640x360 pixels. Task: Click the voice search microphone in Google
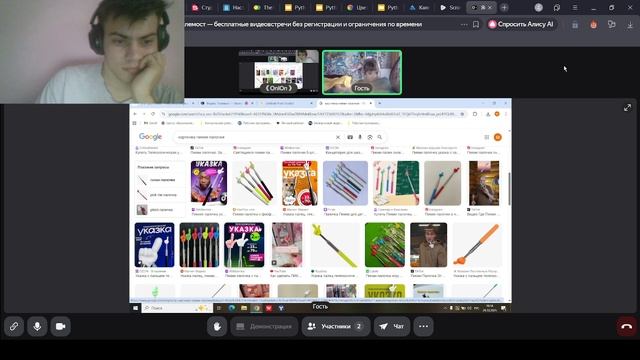[x=360, y=137]
